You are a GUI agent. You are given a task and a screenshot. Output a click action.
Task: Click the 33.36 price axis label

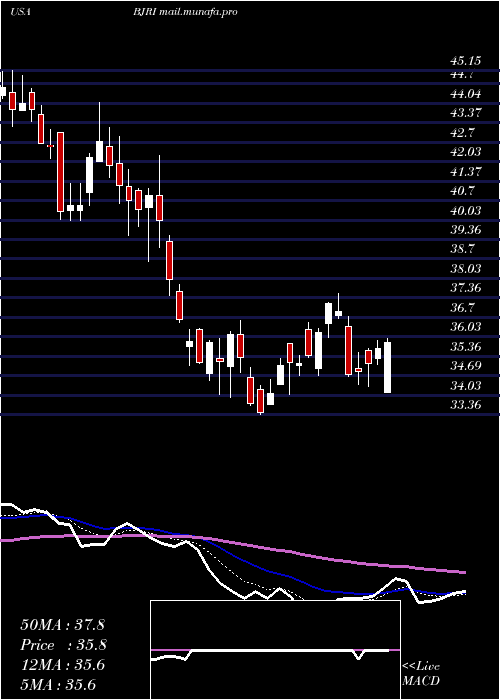point(464,405)
